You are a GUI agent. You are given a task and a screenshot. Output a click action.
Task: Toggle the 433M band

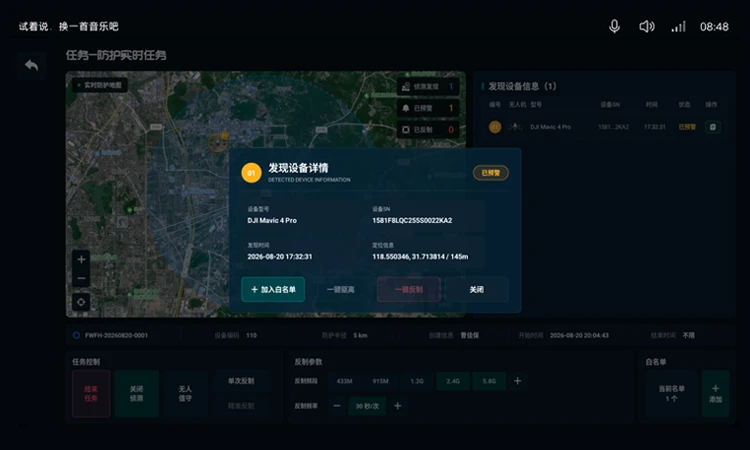click(x=344, y=381)
